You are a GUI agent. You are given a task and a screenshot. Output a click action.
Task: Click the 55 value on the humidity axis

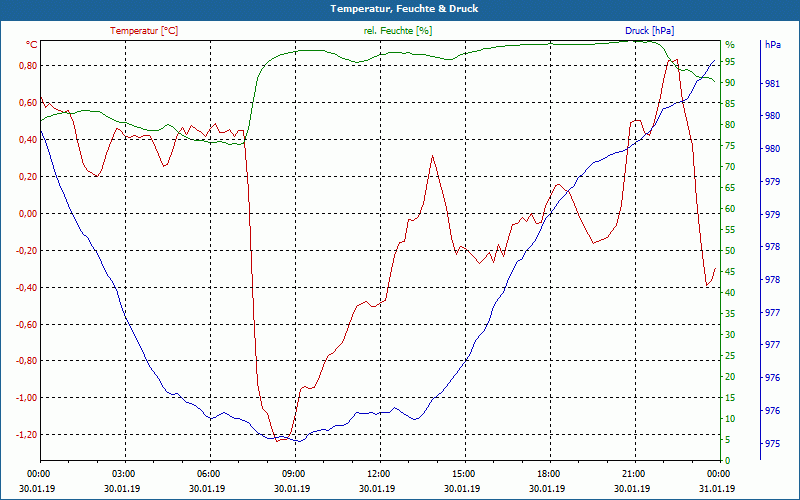[x=730, y=230]
